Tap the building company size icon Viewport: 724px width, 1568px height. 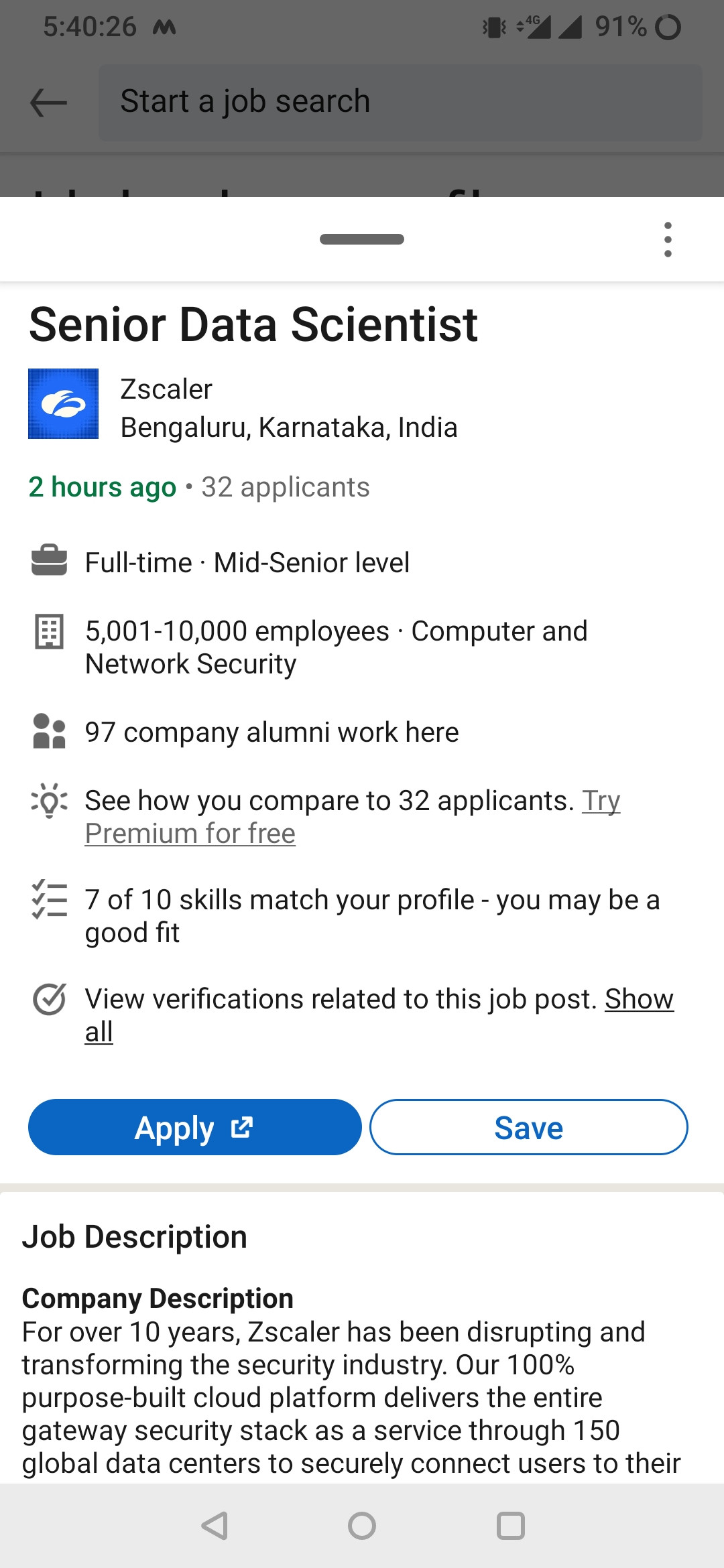click(49, 631)
